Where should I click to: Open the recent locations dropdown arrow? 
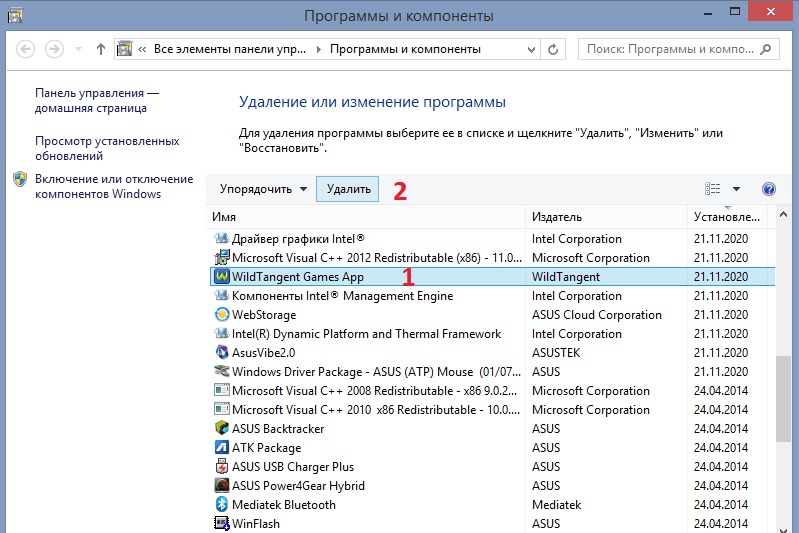[x=78, y=49]
